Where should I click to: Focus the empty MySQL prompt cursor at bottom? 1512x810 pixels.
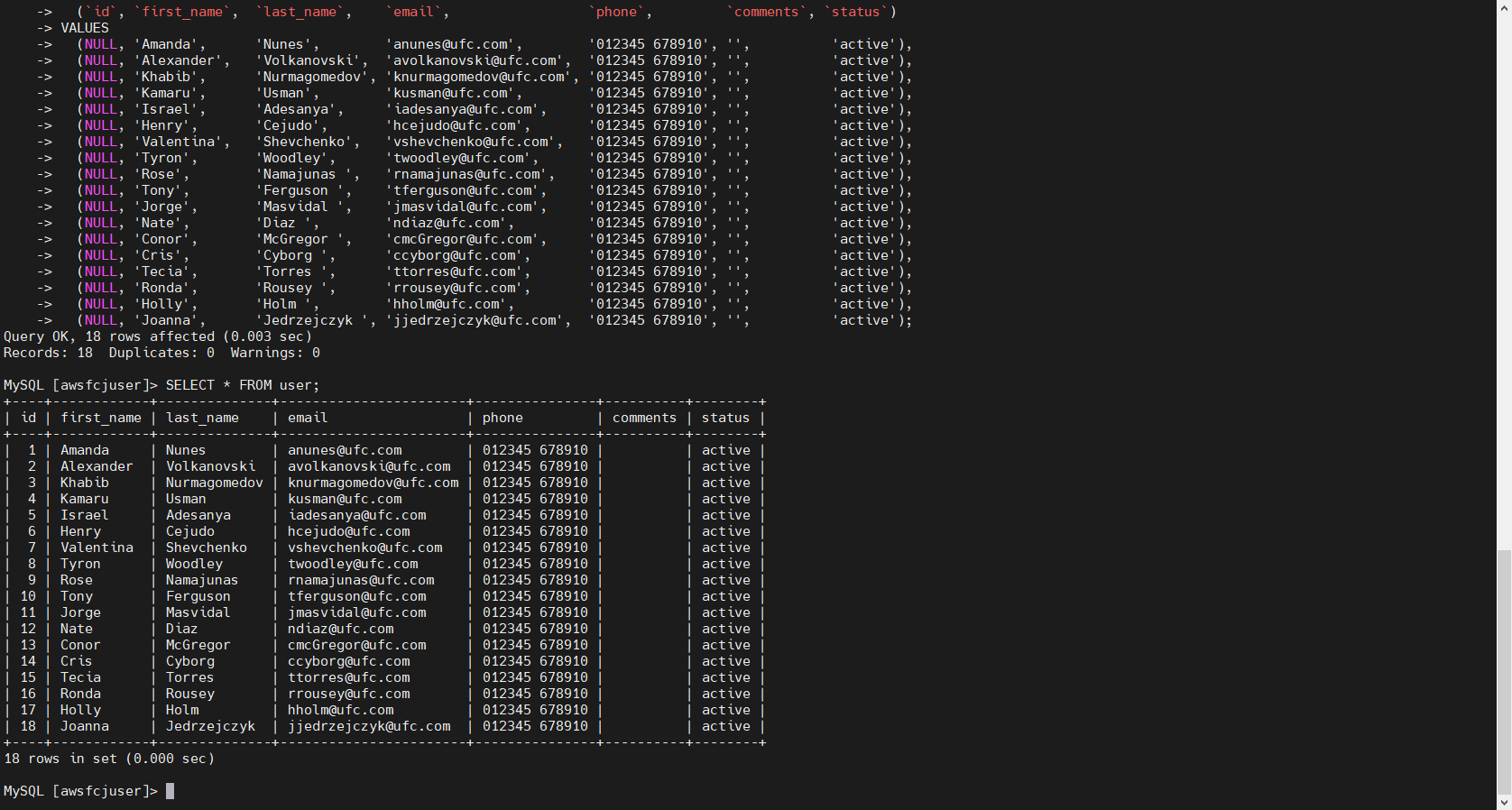coord(170,791)
